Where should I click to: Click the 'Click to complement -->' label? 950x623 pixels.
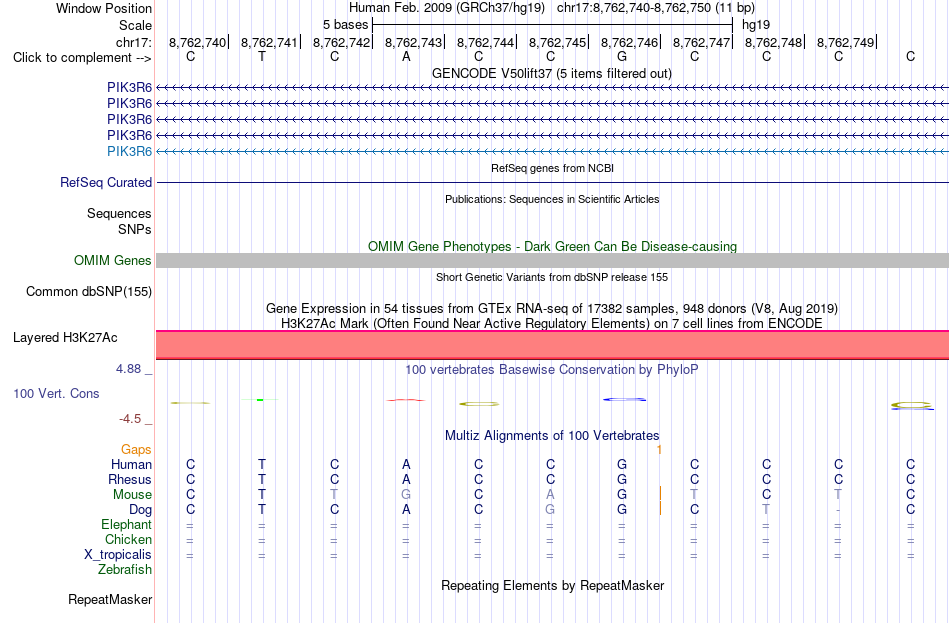pyautogui.click(x=82, y=58)
